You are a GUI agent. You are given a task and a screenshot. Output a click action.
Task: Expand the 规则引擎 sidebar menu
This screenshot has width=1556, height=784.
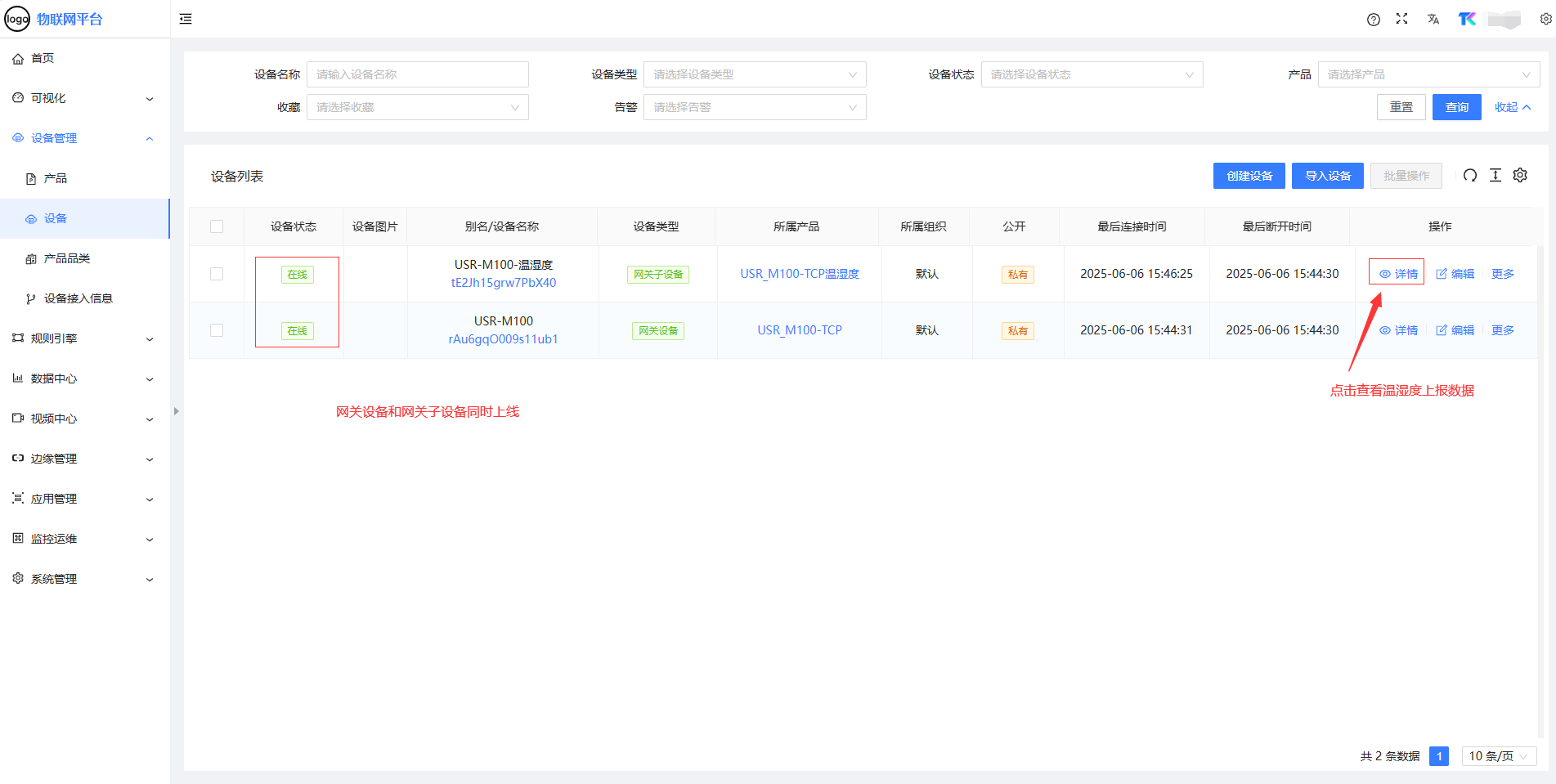pos(82,338)
